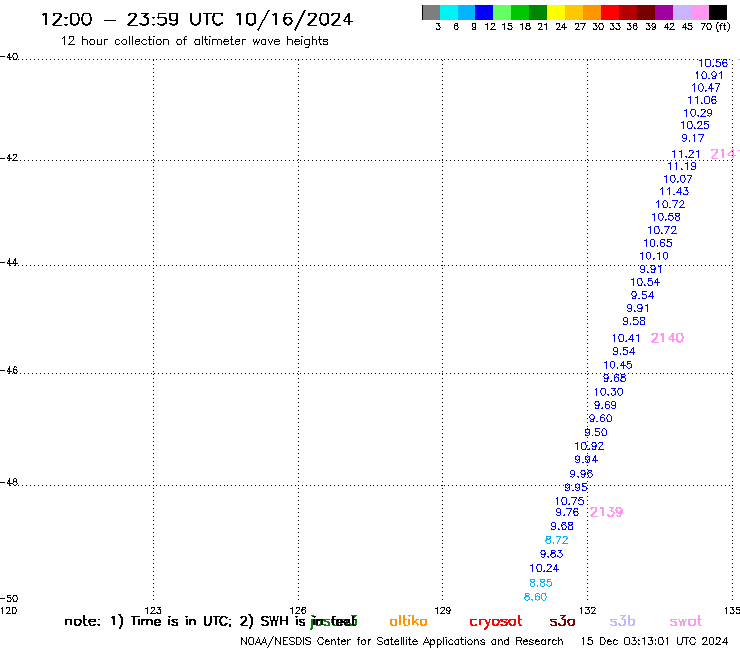Click the gray swatch in the color scale

click(431, 12)
